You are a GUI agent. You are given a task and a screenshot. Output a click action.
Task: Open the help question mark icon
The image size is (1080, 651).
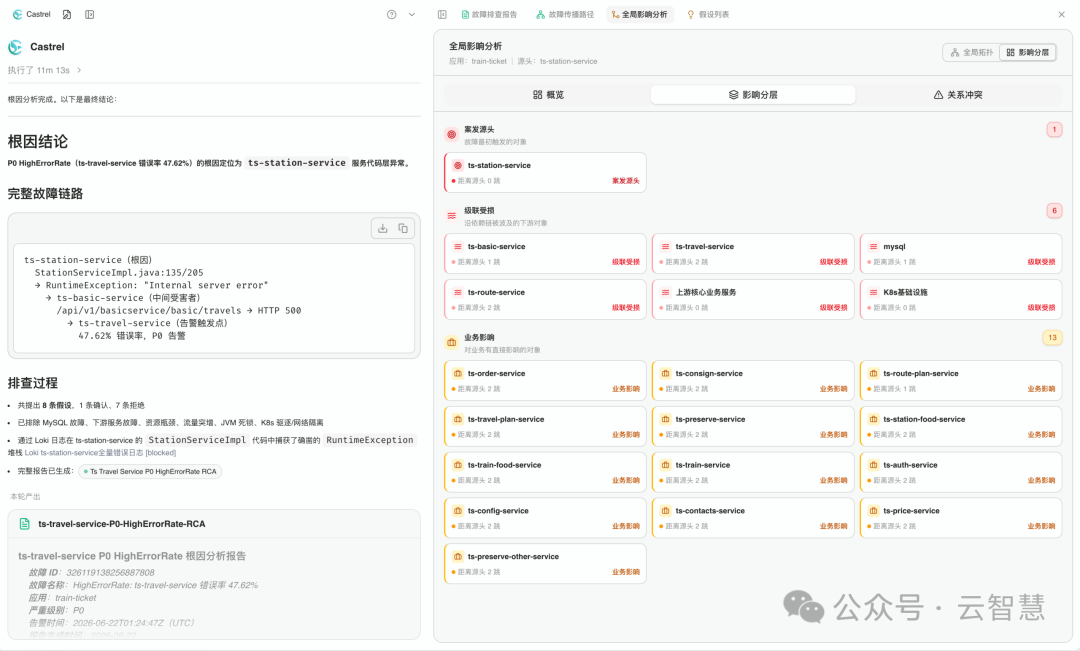tap(391, 14)
